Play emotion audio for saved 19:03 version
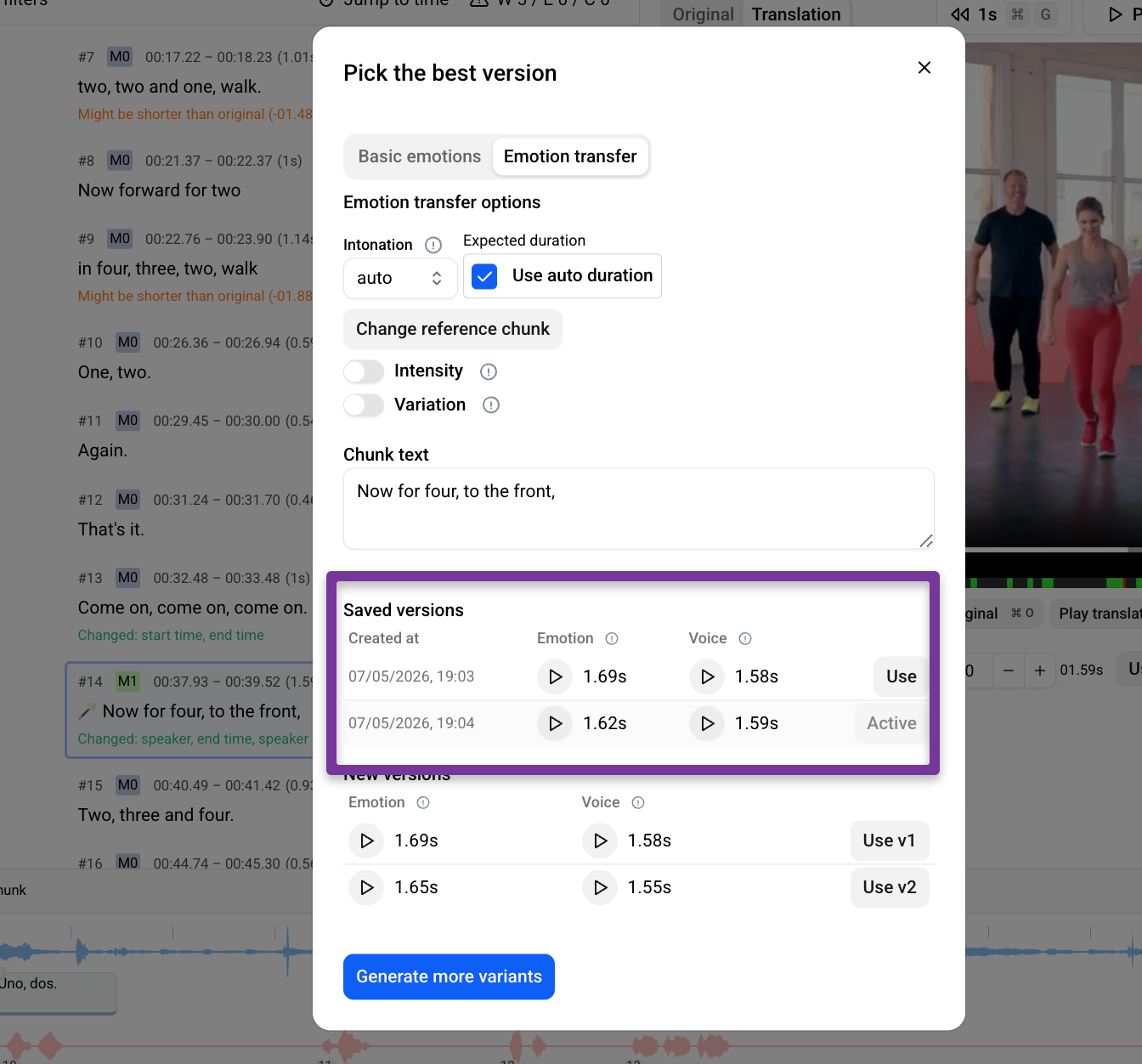Image resolution: width=1142 pixels, height=1064 pixels. coord(555,676)
